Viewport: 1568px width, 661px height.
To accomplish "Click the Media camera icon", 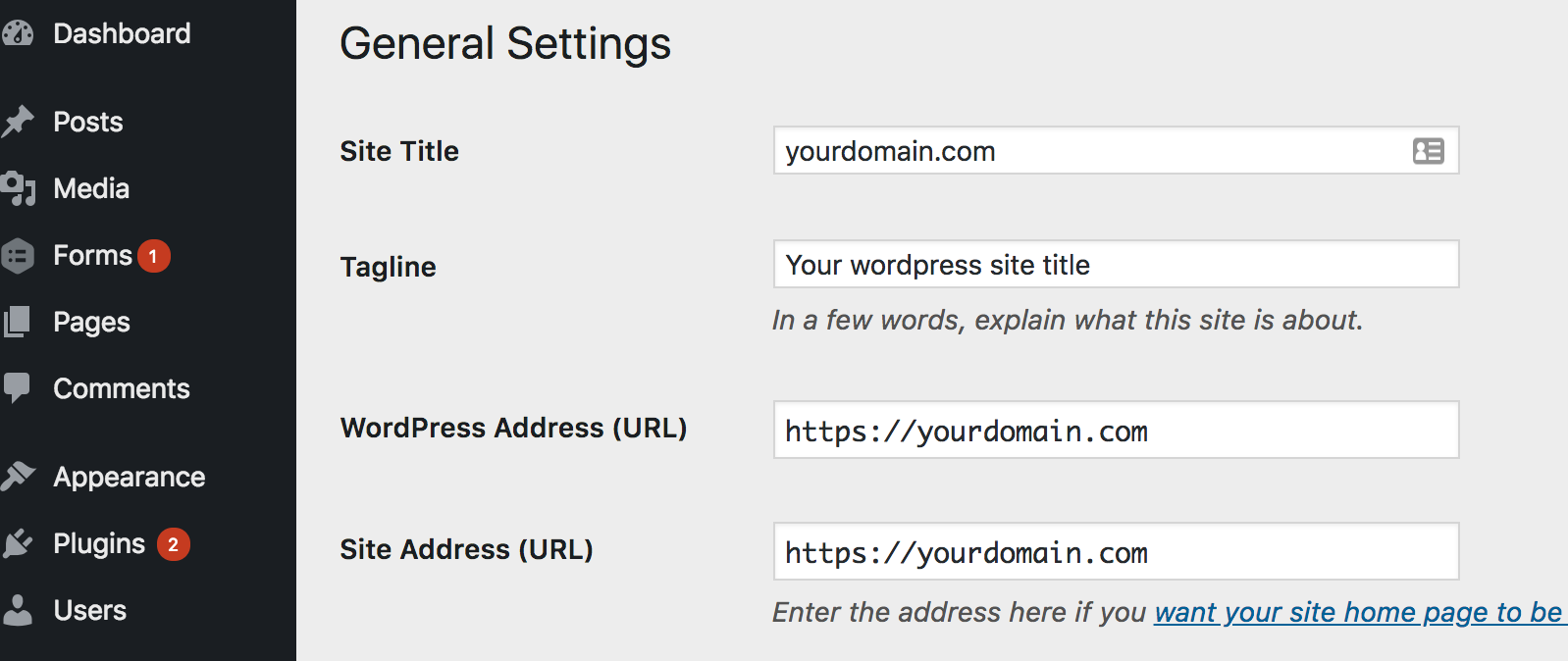I will (x=17, y=188).
